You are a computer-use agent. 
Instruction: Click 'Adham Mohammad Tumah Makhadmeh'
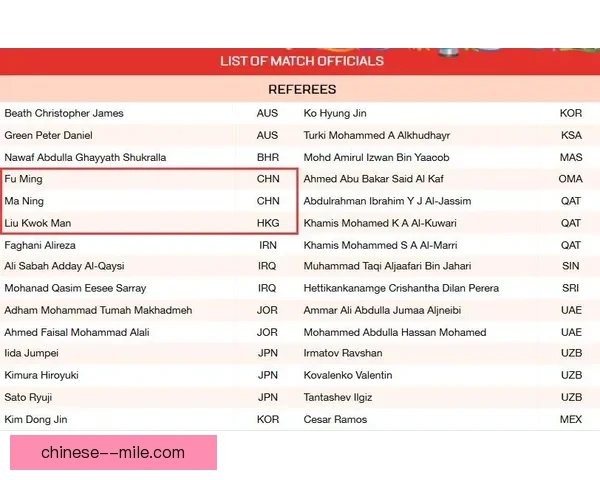coord(98,310)
